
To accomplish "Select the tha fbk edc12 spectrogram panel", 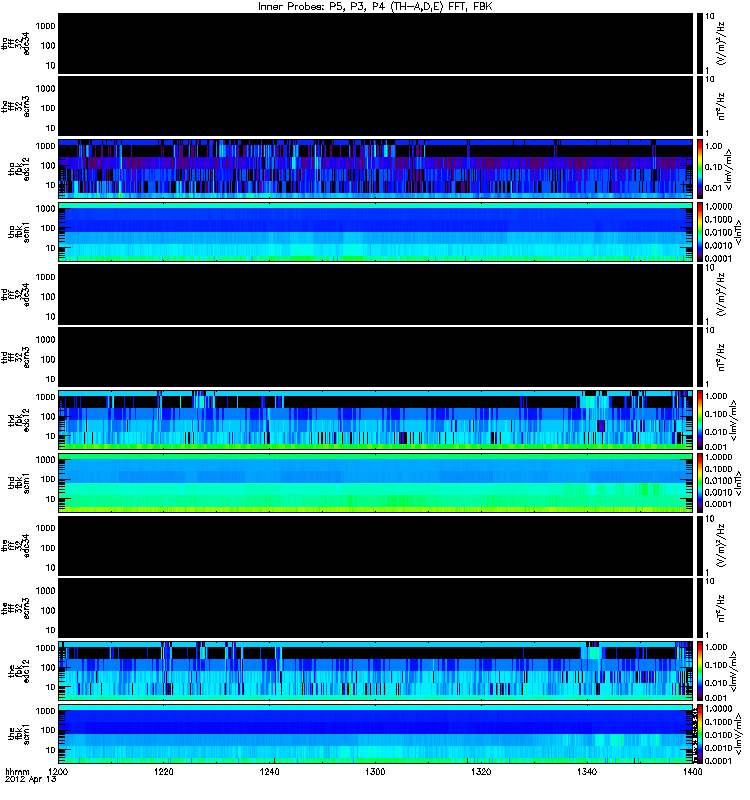I will coord(375,168).
